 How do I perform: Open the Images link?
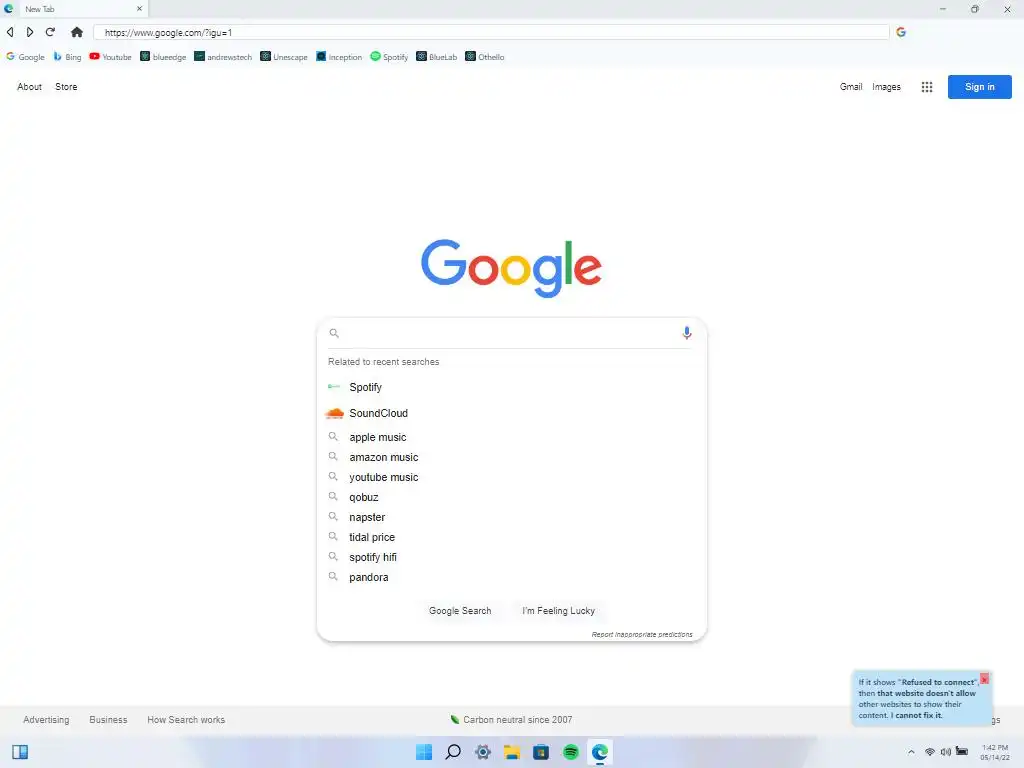pyautogui.click(x=886, y=87)
